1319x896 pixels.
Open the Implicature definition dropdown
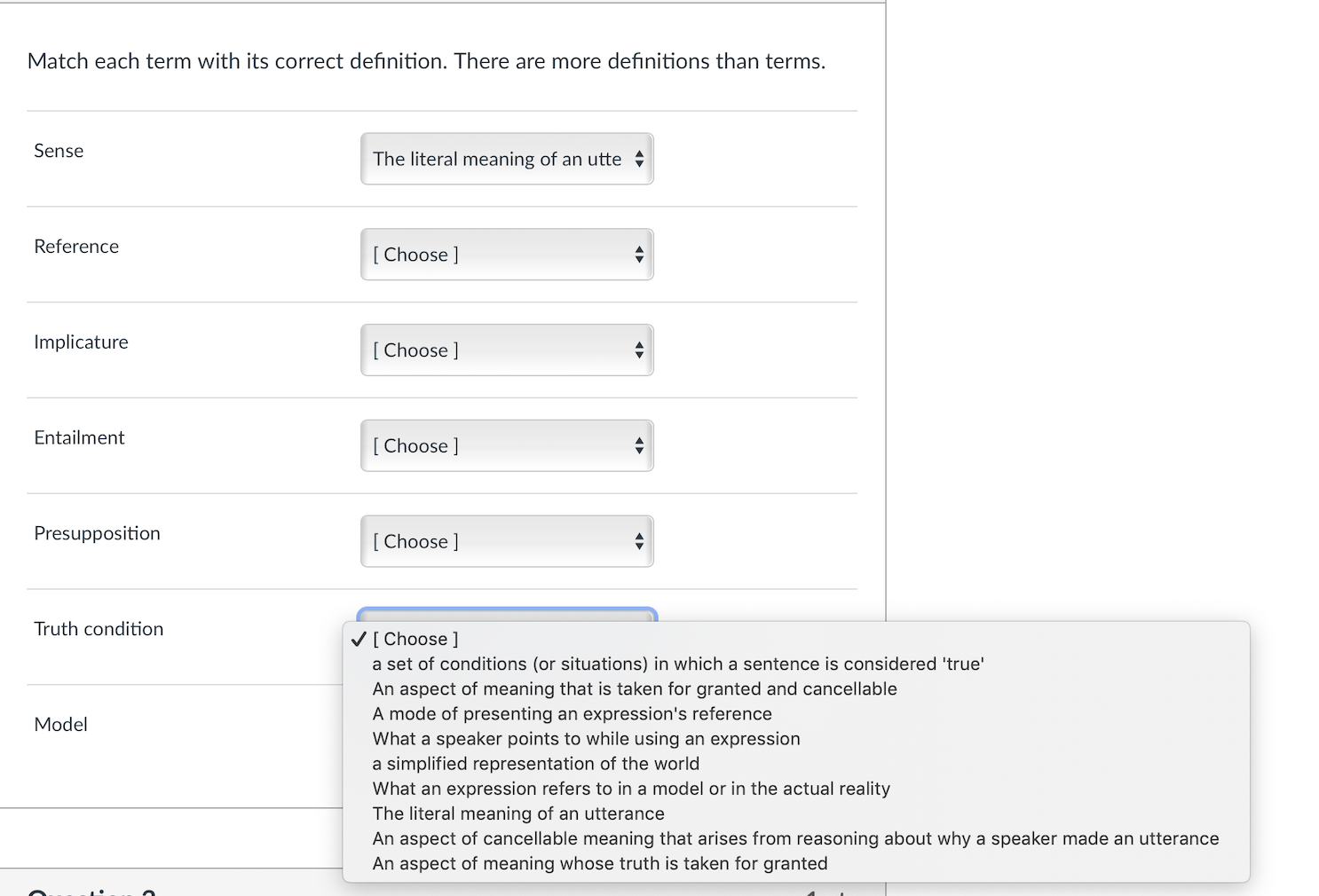point(506,350)
